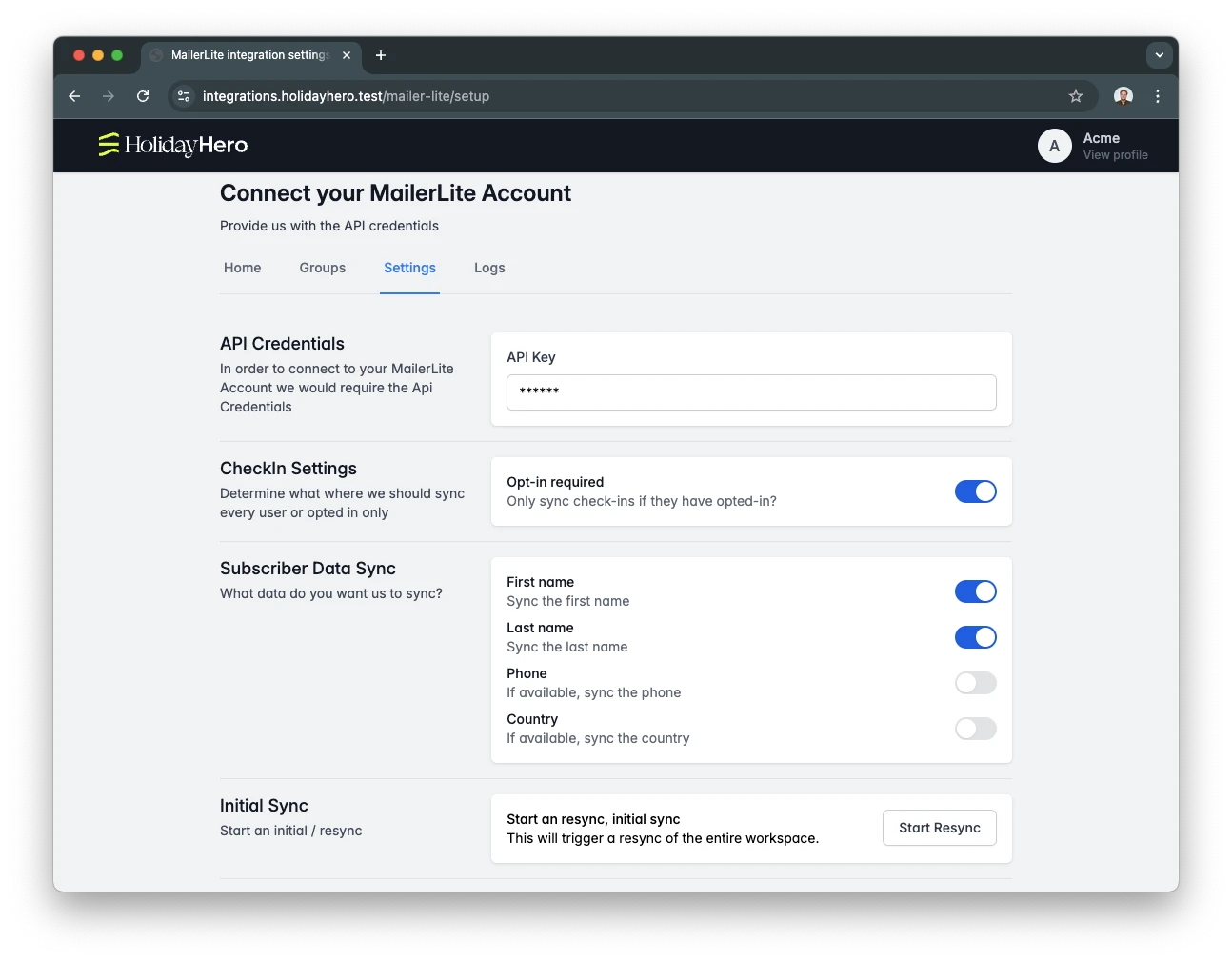Switch to the Groups tab

pyautogui.click(x=322, y=268)
